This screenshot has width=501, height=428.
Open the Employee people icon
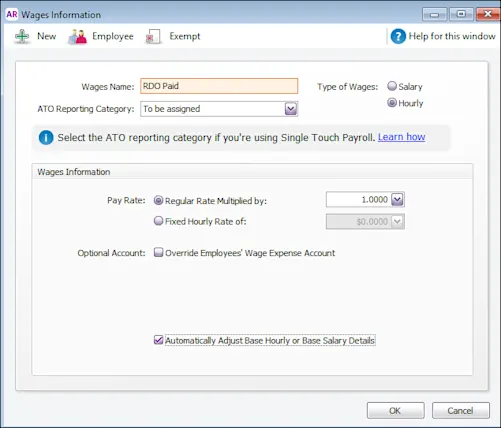click(x=77, y=36)
